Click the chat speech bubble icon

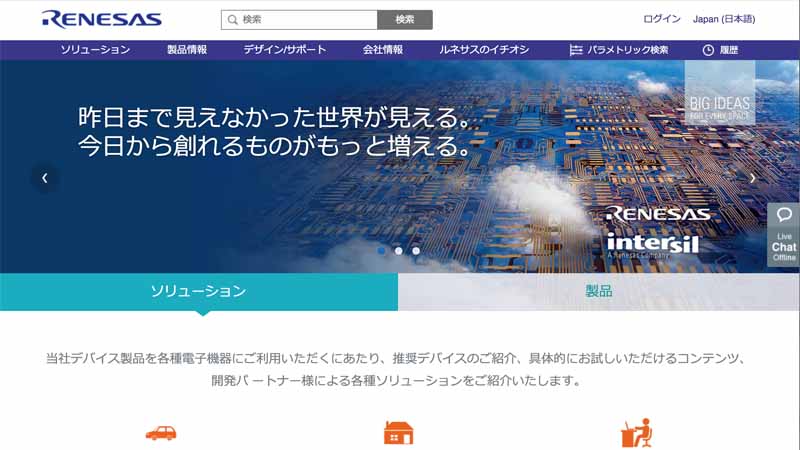pyautogui.click(x=784, y=215)
